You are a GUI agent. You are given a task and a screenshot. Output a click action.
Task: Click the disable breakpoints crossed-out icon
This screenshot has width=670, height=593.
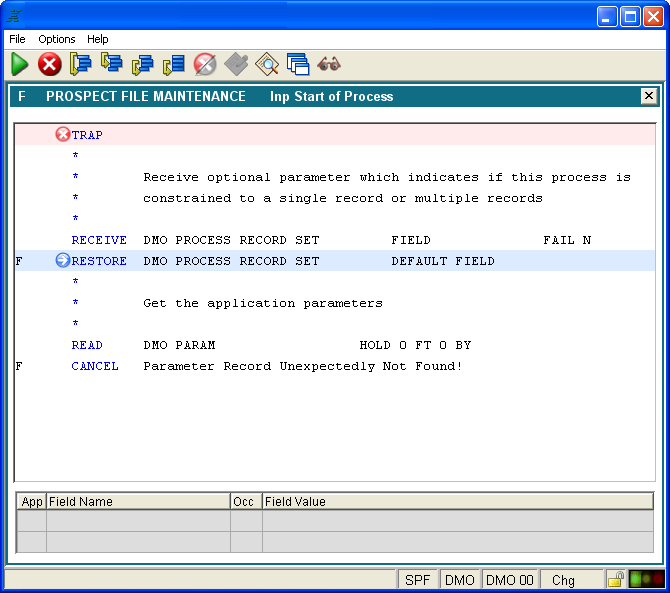[205, 65]
